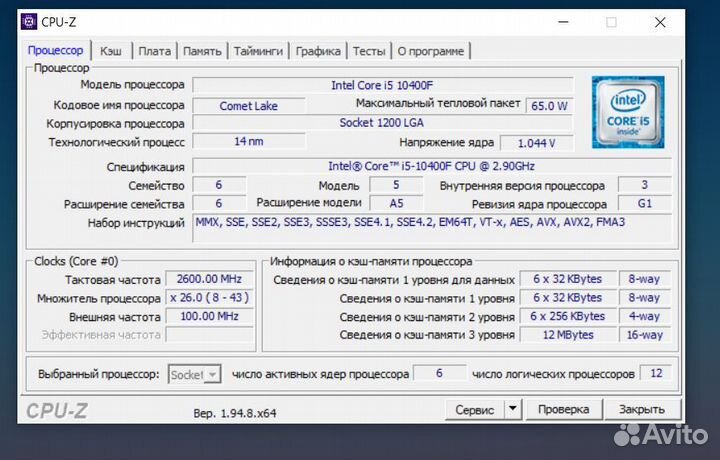Click the Проверка button

563,409
